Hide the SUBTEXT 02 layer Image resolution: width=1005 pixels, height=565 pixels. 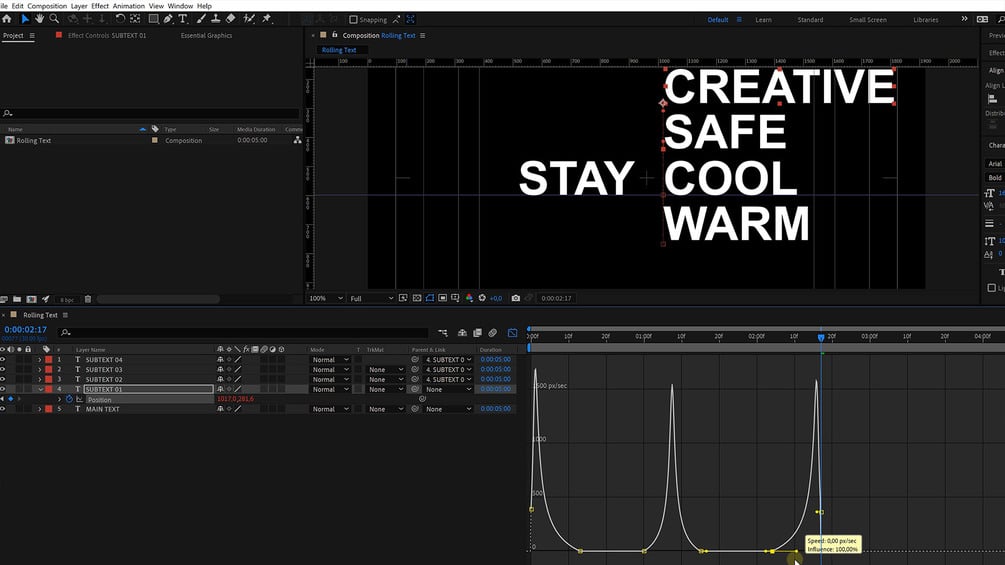3,379
